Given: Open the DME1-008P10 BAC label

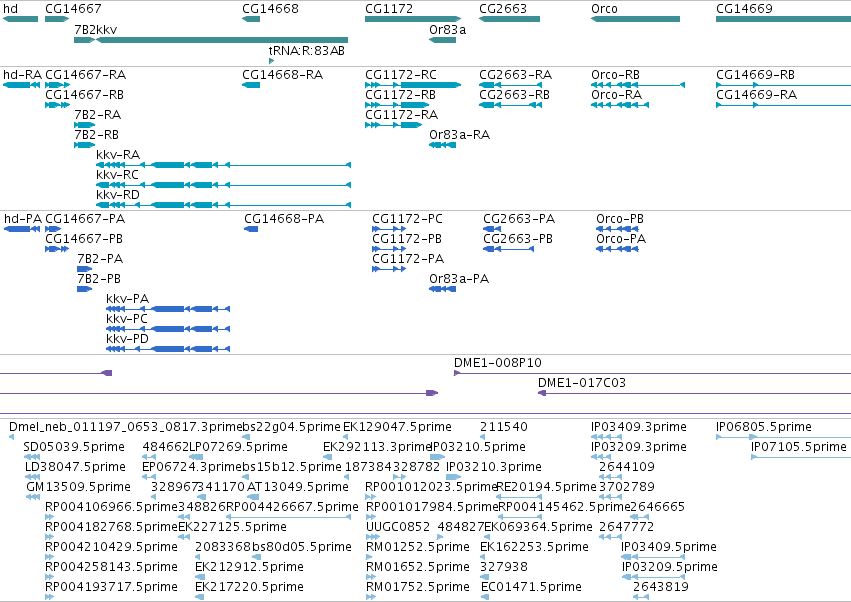Looking at the screenshot, I should coord(498,363).
